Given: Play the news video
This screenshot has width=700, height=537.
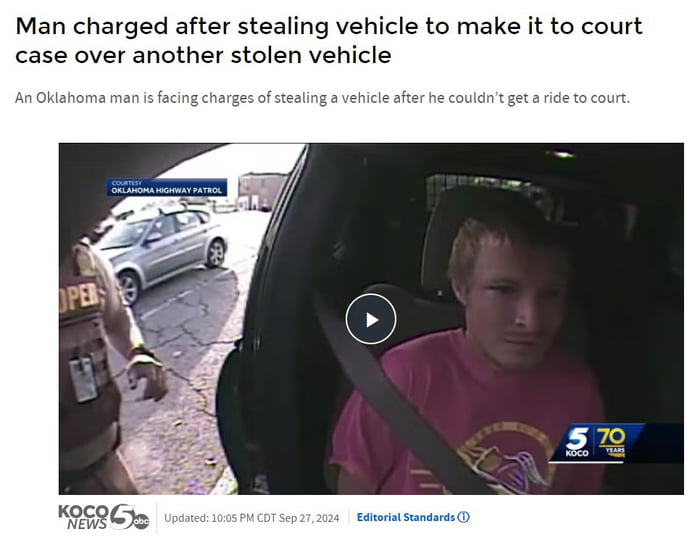Looking at the screenshot, I should point(371,319).
